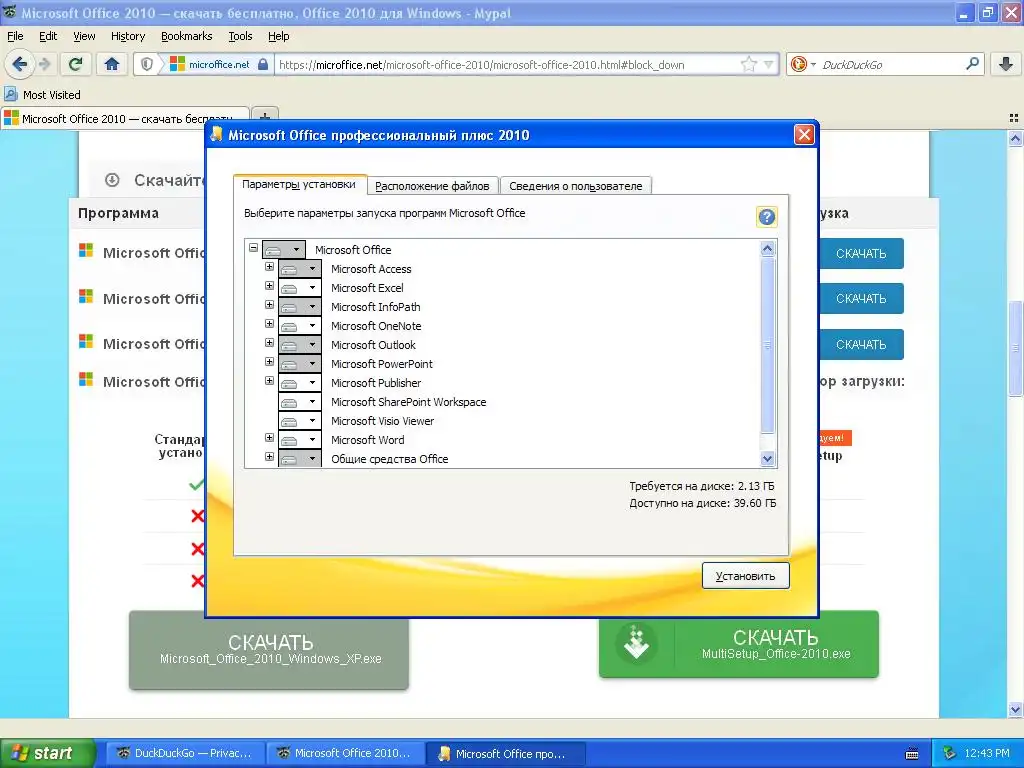Expand the Microsoft Access node
Image resolution: width=1024 pixels, height=768 pixels.
coord(269,266)
